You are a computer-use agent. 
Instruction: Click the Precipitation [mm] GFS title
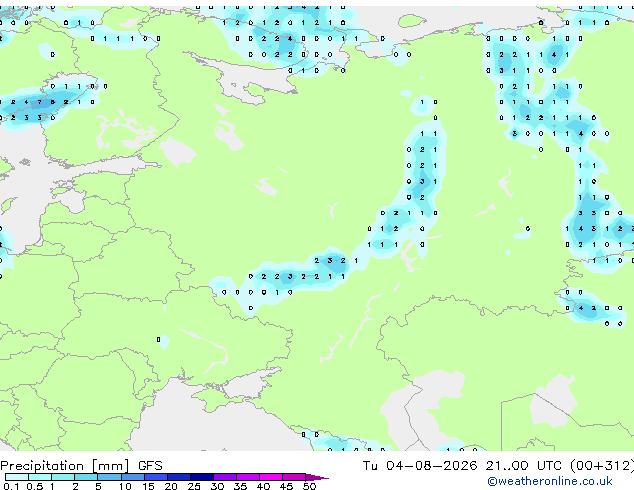point(81,466)
